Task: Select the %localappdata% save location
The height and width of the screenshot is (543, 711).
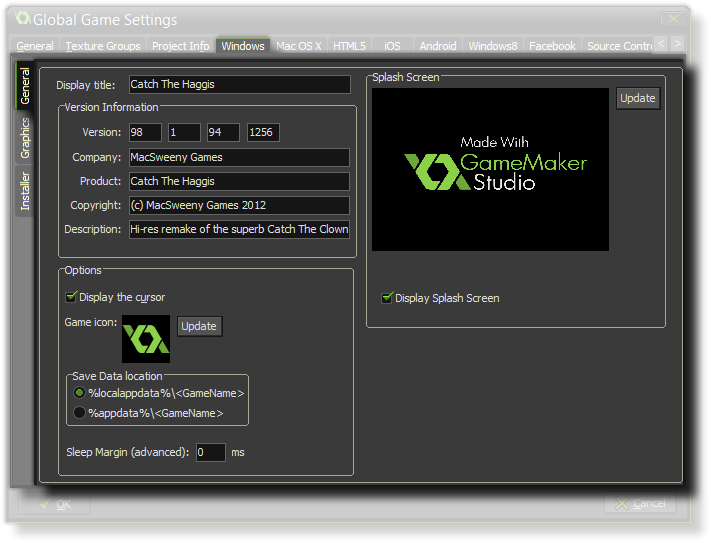Action: click(80, 393)
